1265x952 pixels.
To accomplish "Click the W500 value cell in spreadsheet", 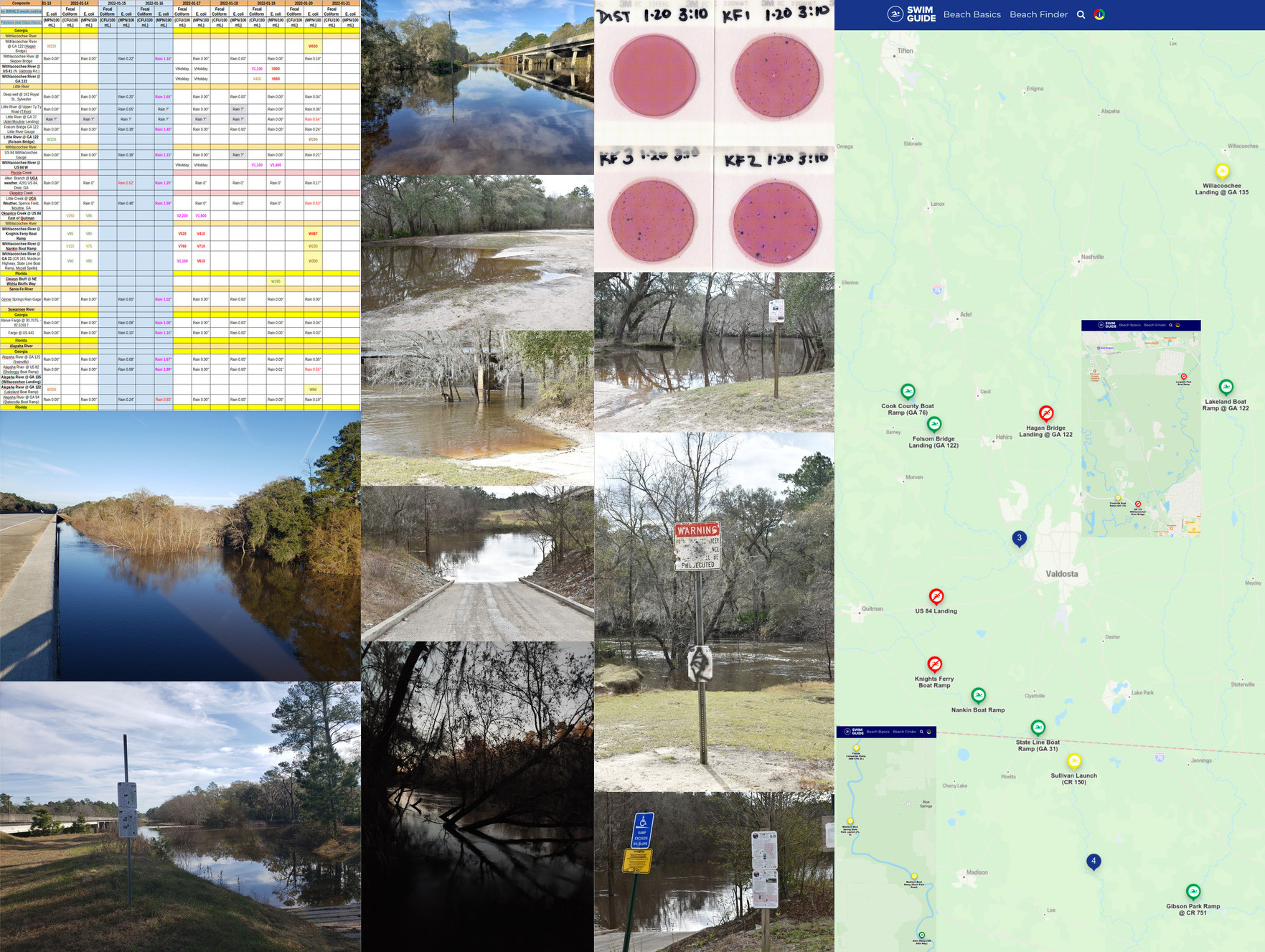I will point(313,46).
